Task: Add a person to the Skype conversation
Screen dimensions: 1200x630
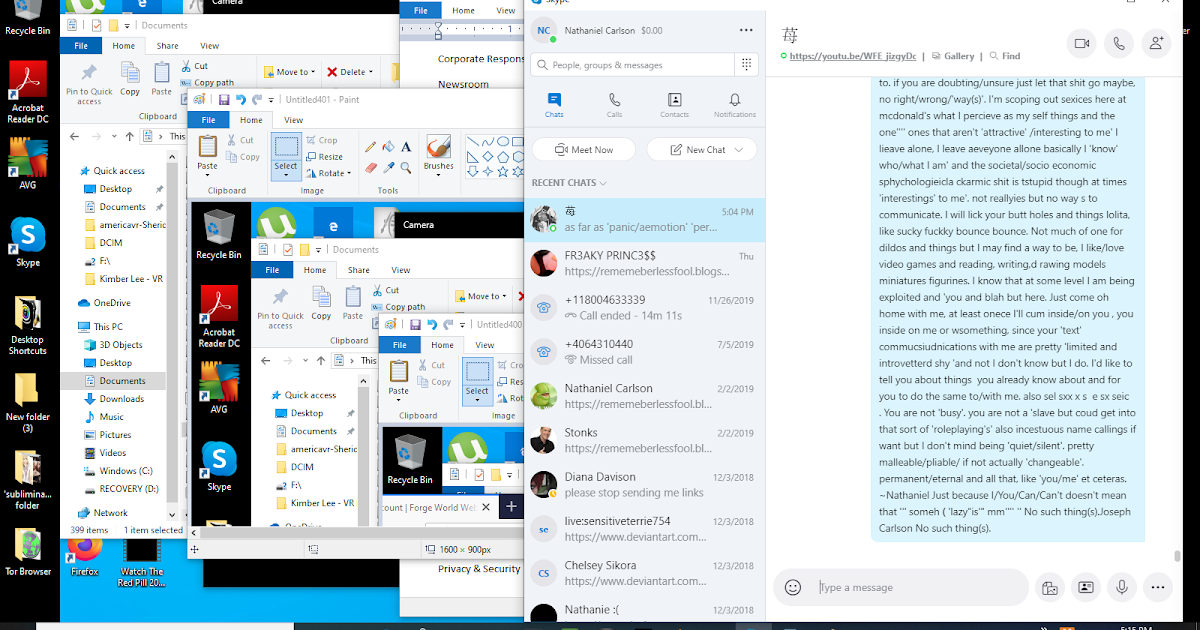Action: [1157, 43]
